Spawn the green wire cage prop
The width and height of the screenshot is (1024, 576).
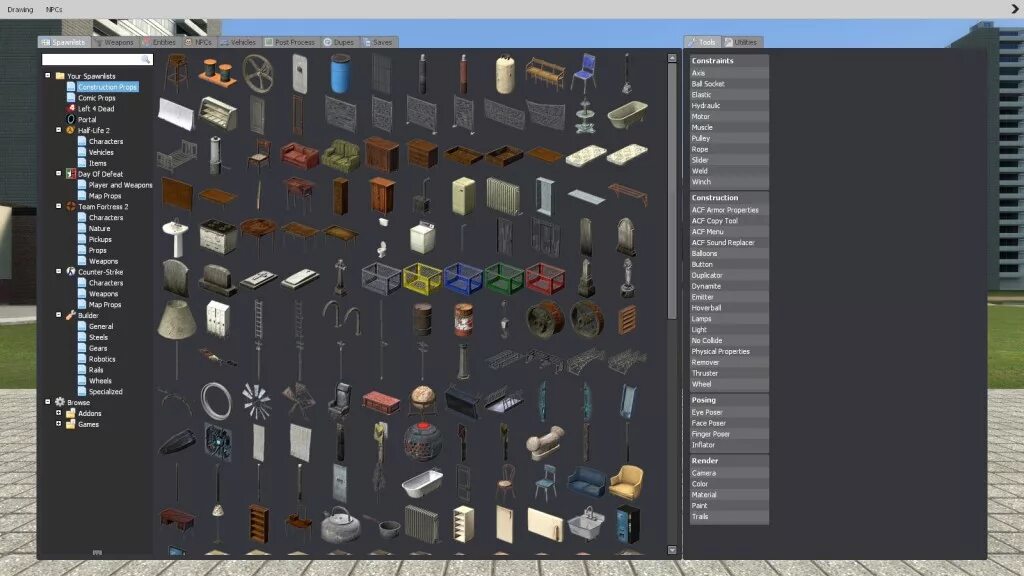[504, 279]
